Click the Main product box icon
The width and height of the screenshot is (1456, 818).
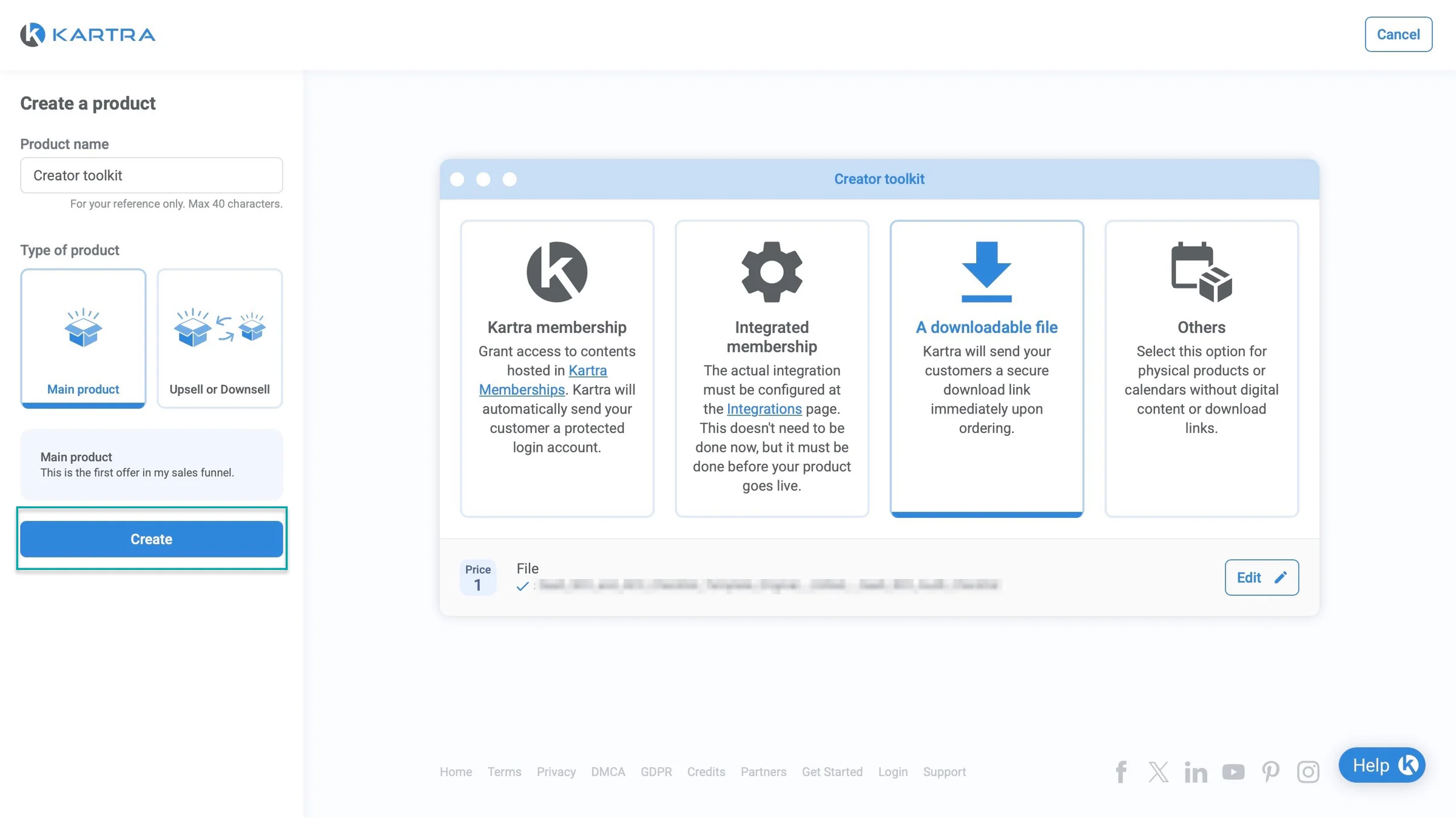[x=83, y=327]
